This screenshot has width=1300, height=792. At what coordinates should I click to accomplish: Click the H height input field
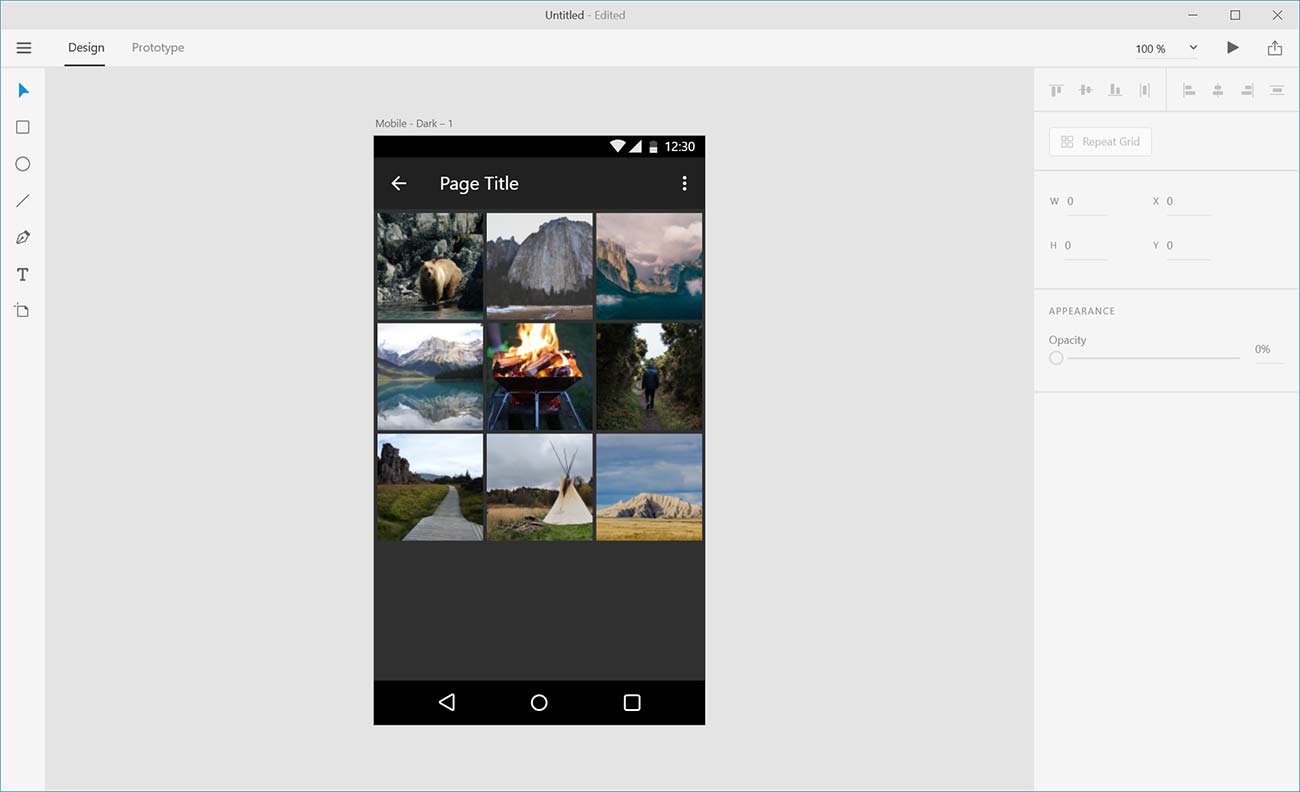[x=1086, y=246]
